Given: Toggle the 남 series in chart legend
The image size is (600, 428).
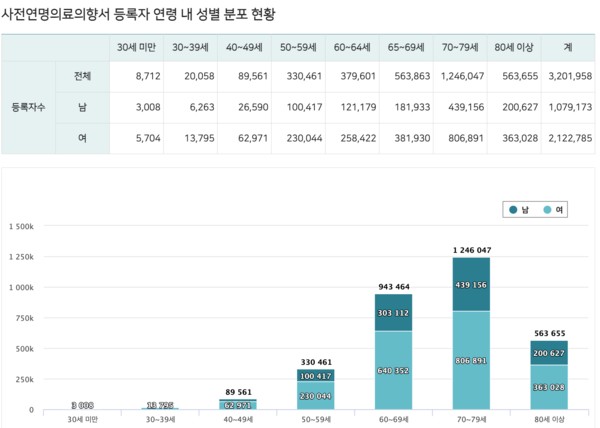Looking at the screenshot, I should (x=519, y=210).
